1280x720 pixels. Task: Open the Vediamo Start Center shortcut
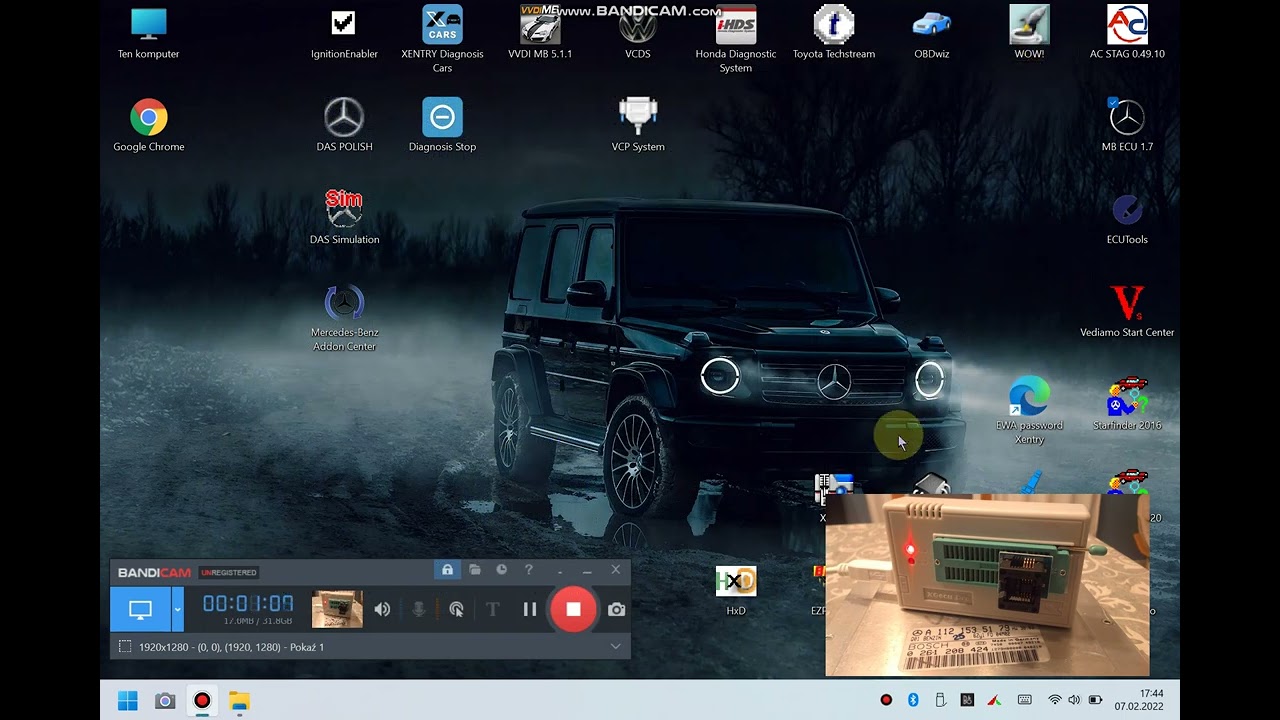pos(1127,312)
